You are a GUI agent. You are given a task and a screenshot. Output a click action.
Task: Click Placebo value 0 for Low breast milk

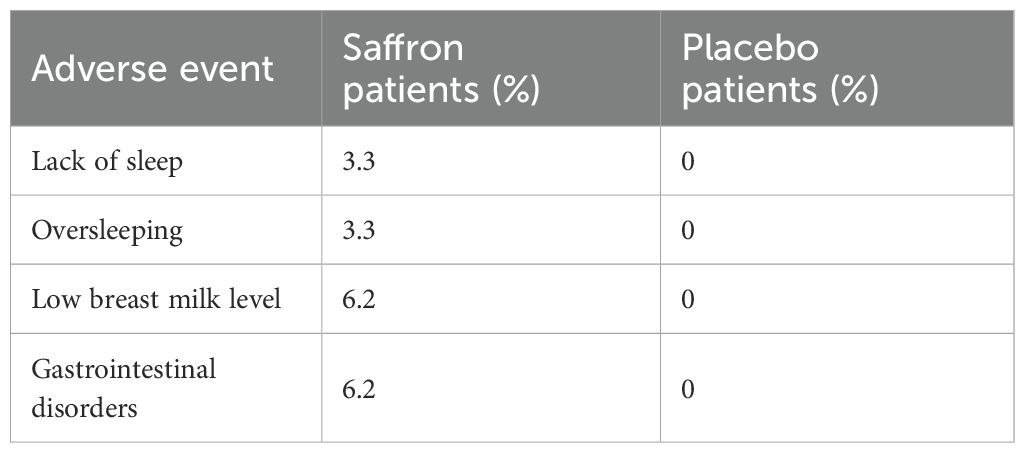tap(687, 299)
